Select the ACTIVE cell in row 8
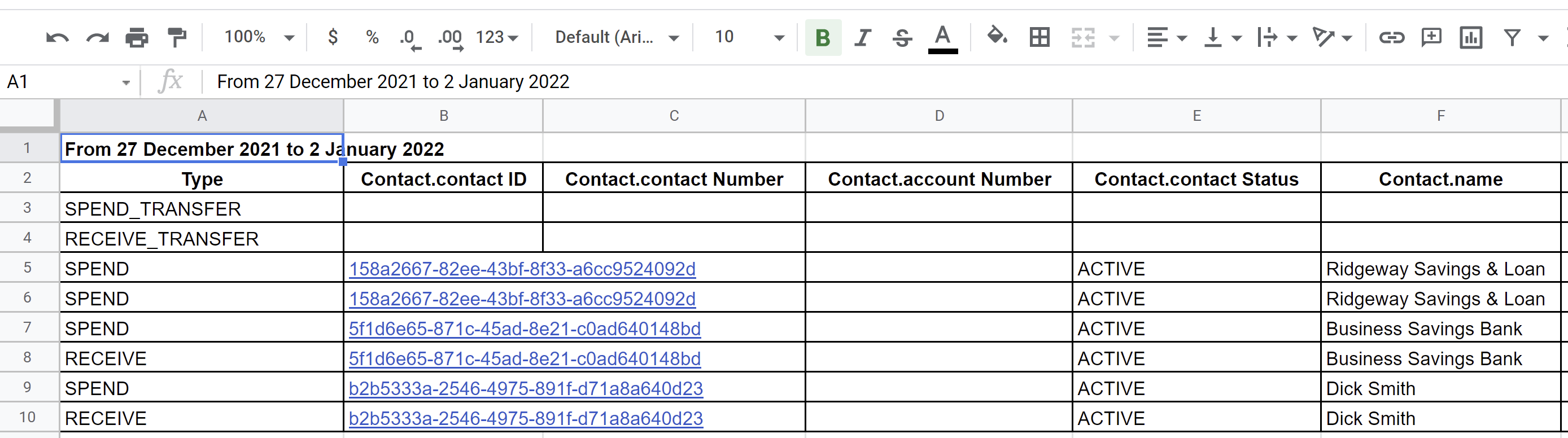Viewport: 1568px width, 438px height. click(x=1196, y=358)
